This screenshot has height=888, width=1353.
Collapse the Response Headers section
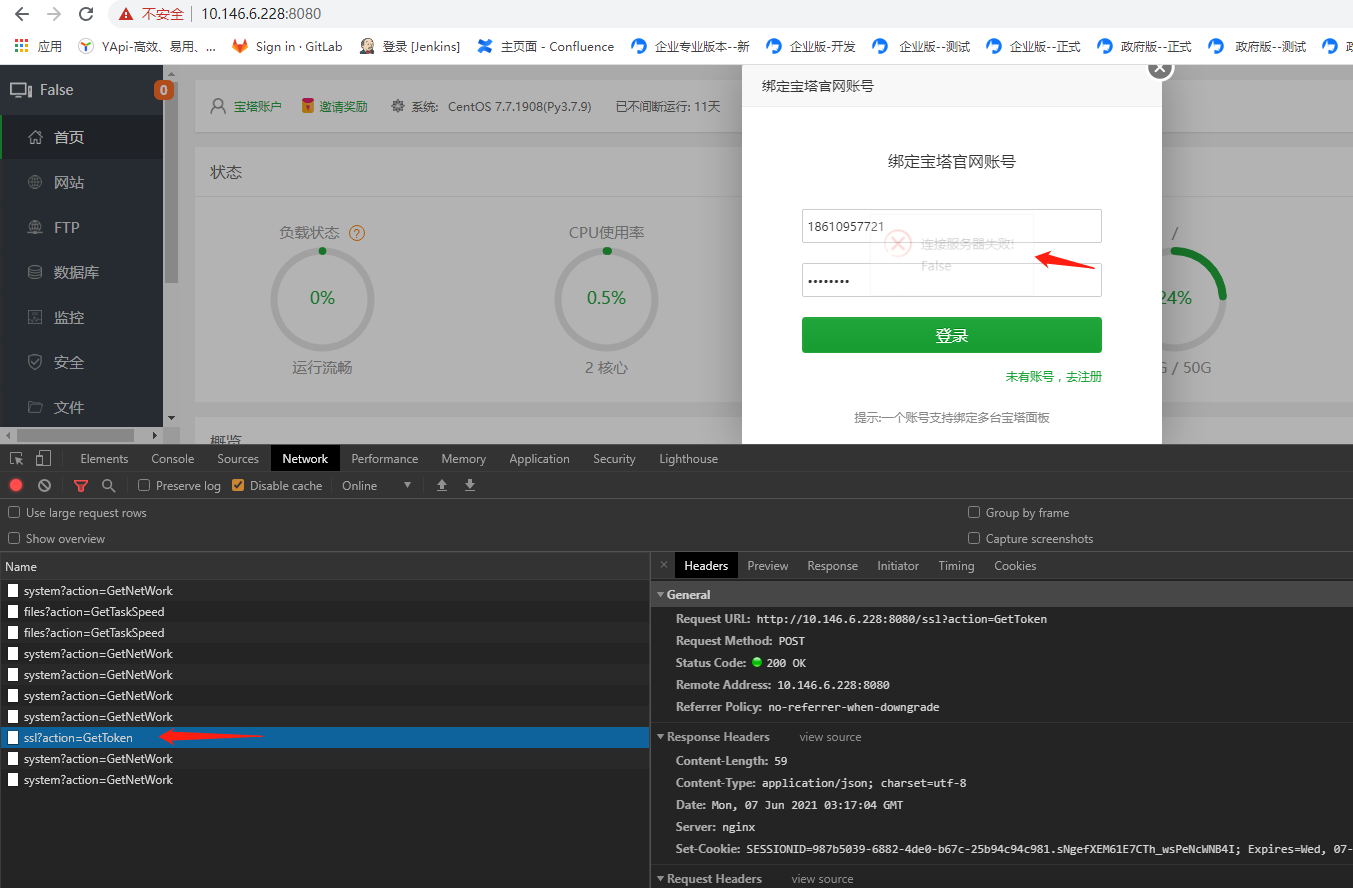coord(712,737)
